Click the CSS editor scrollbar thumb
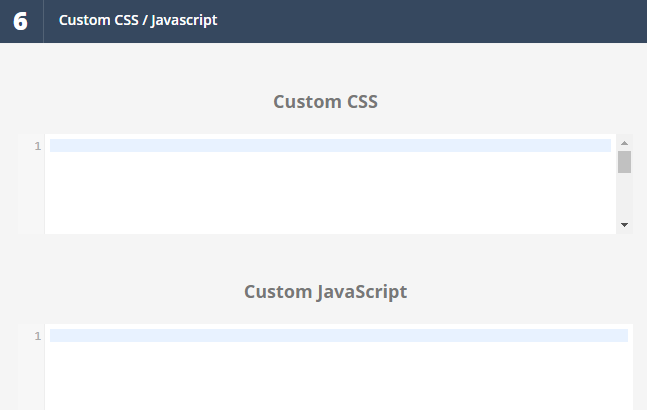The width and height of the screenshot is (647, 410). 624,162
